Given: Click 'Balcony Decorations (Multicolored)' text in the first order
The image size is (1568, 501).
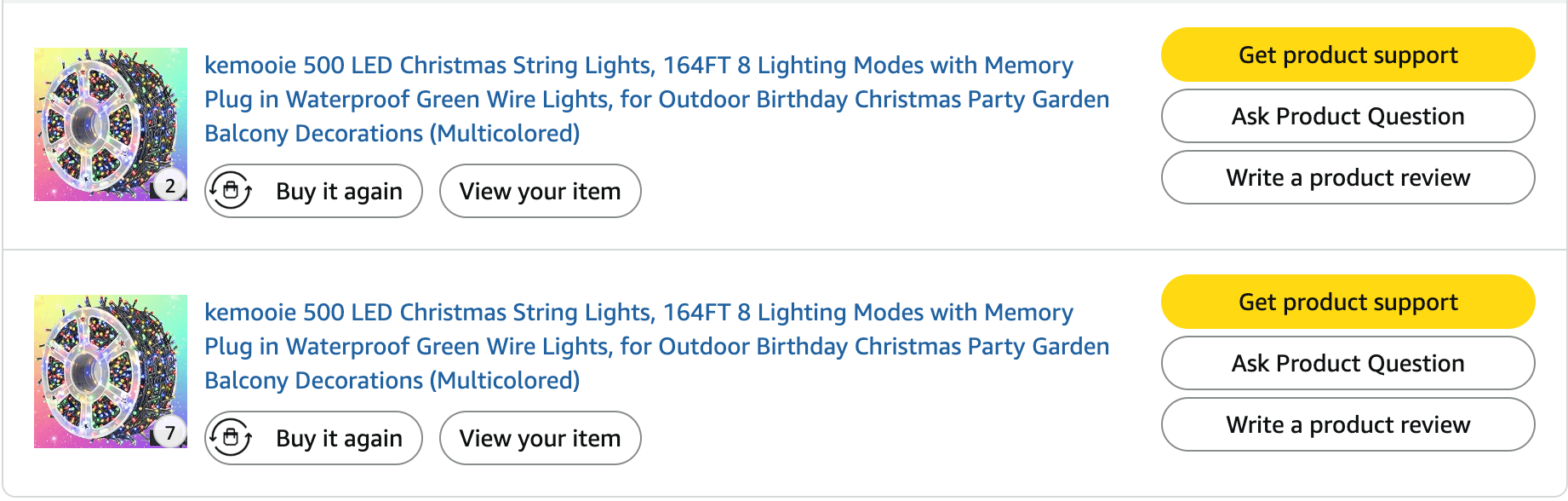Looking at the screenshot, I should [392, 134].
